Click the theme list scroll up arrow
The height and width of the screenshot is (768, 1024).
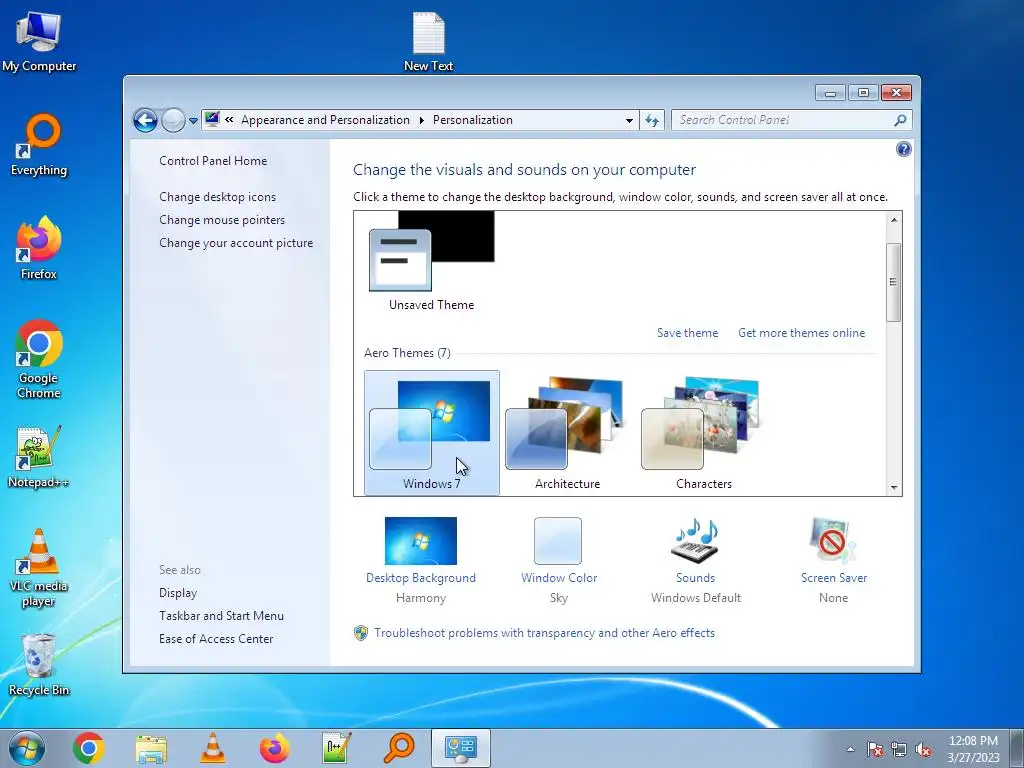click(x=894, y=220)
